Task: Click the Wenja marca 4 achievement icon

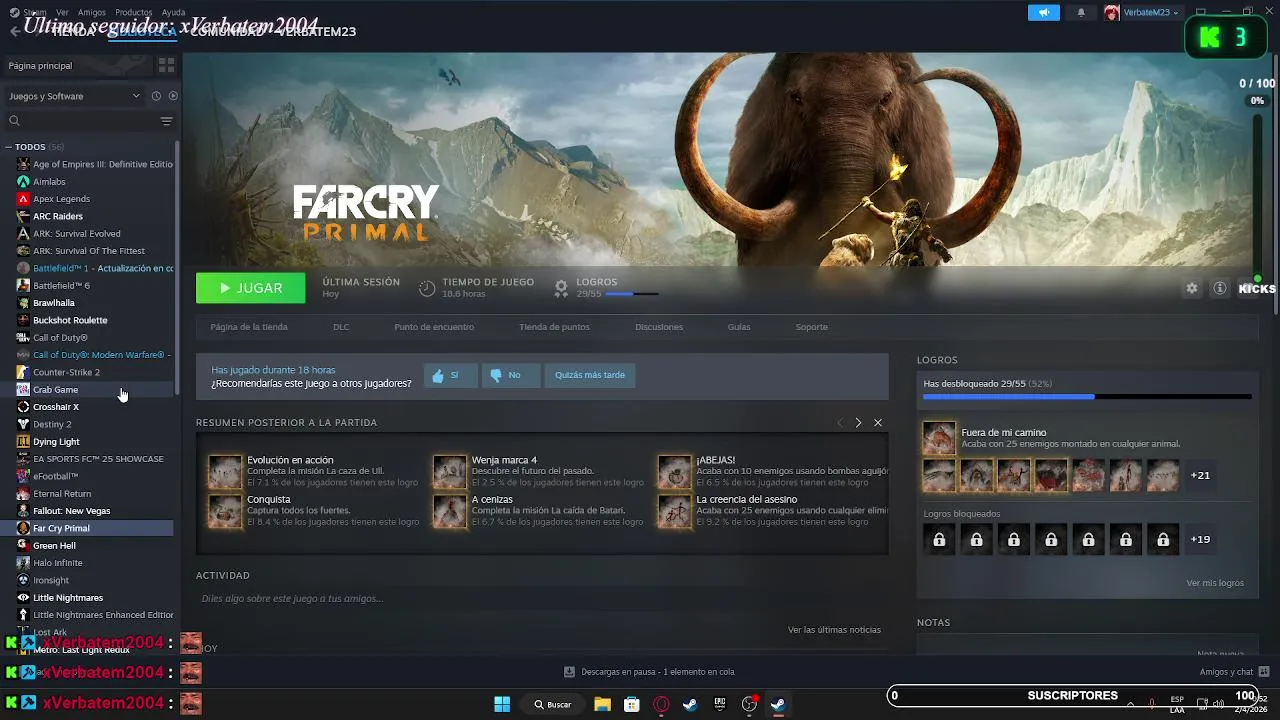Action: click(450, 472)
